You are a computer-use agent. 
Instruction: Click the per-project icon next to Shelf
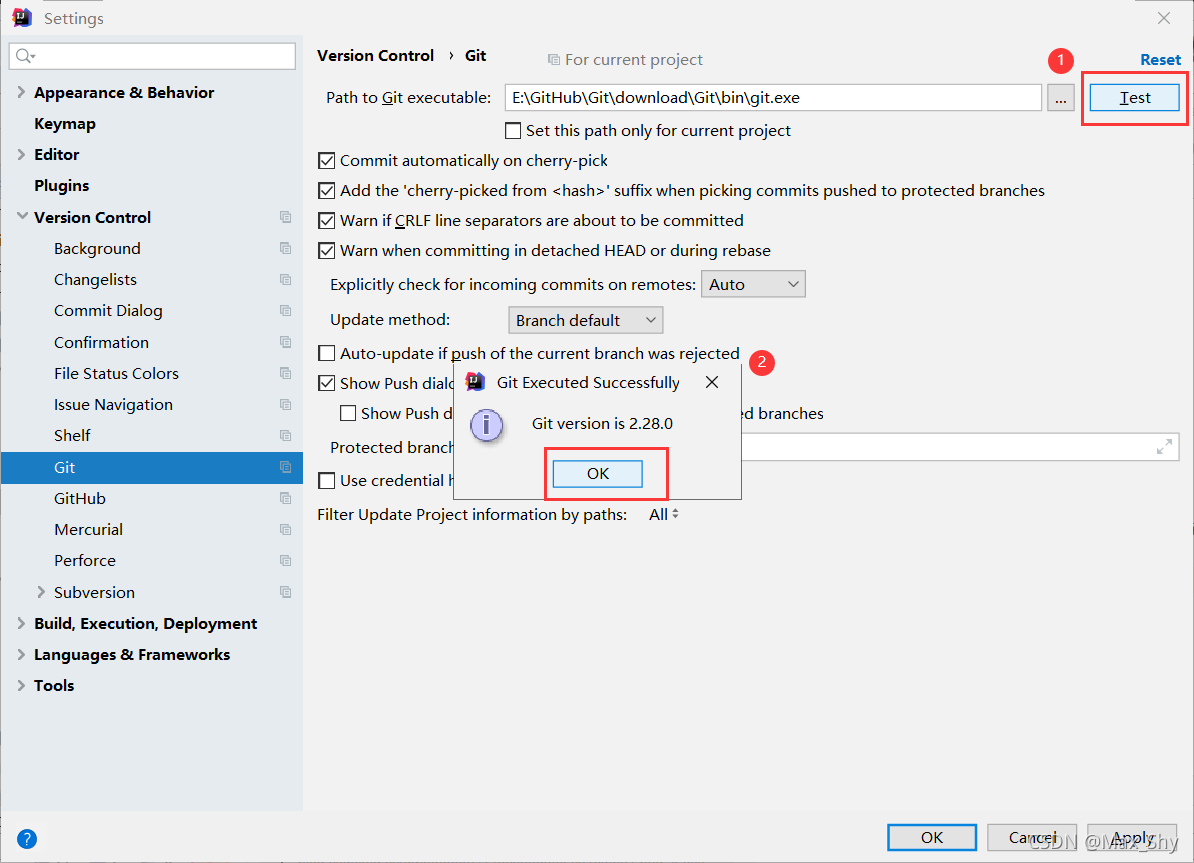(286, 436)
